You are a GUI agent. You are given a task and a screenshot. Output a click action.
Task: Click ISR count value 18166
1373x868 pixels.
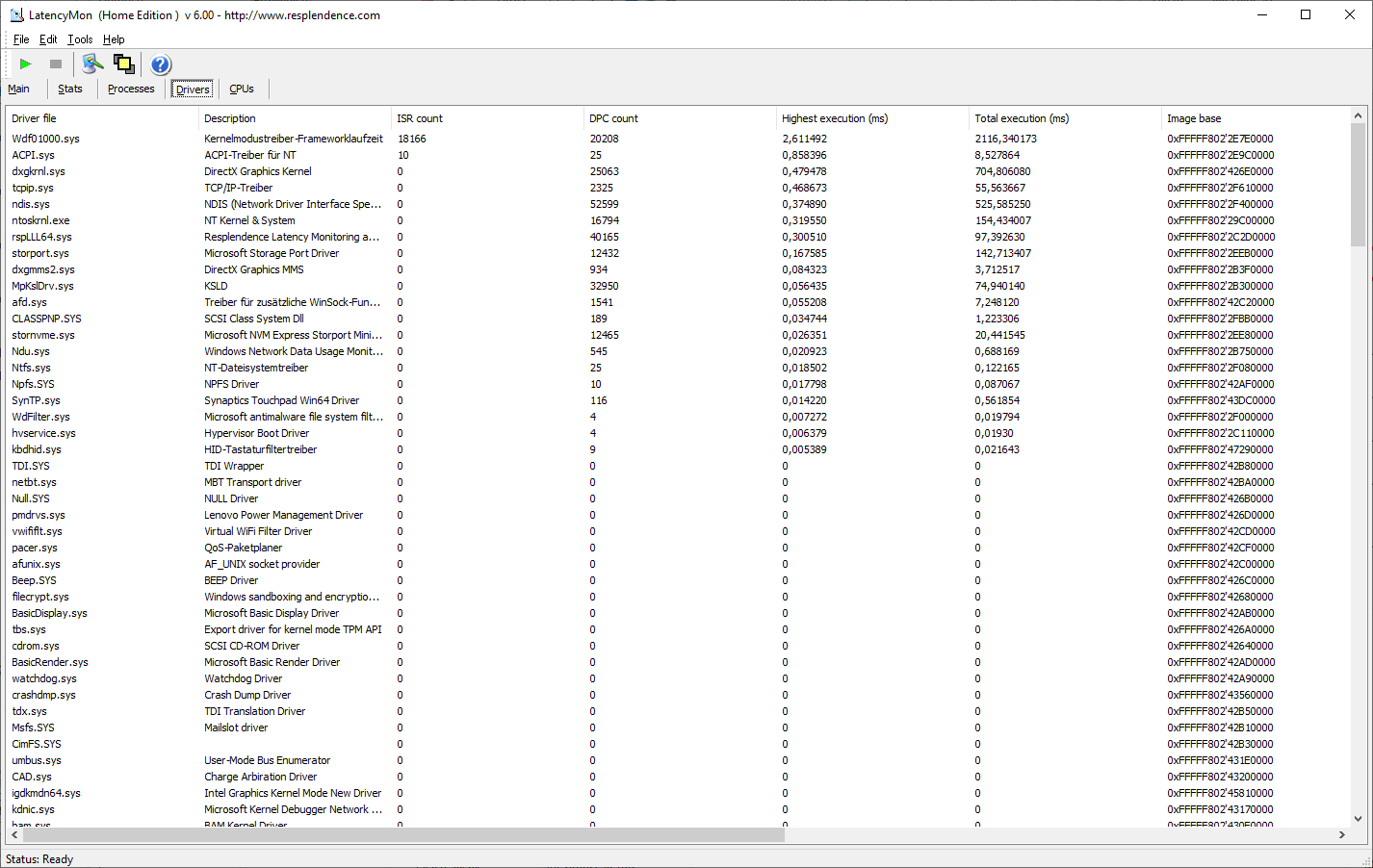tap(411, 139)
